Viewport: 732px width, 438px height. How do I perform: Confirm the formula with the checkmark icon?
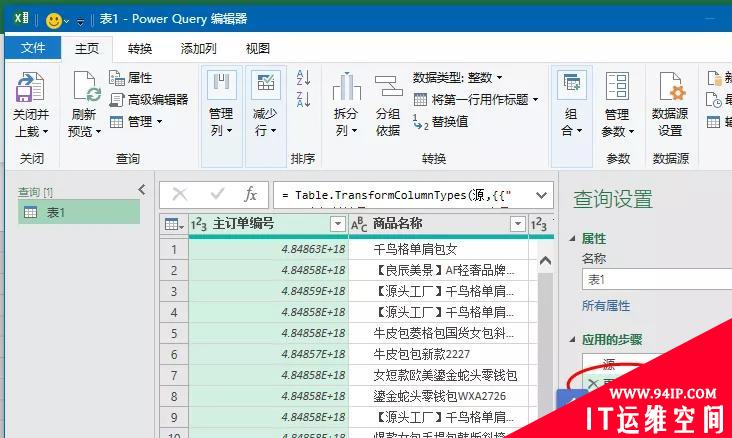coord(217,194)
